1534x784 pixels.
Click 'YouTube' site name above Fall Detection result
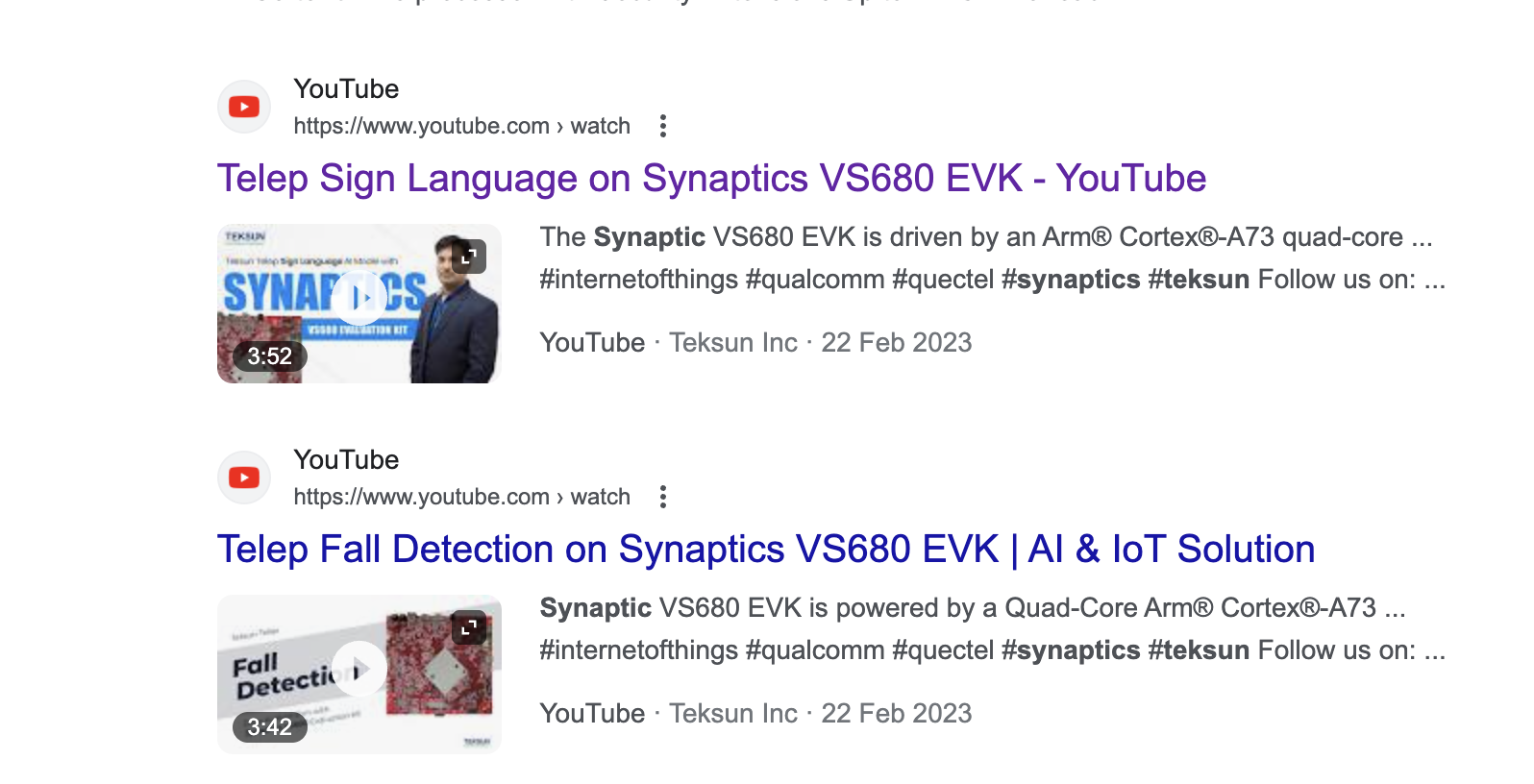(x=346, y=460)
